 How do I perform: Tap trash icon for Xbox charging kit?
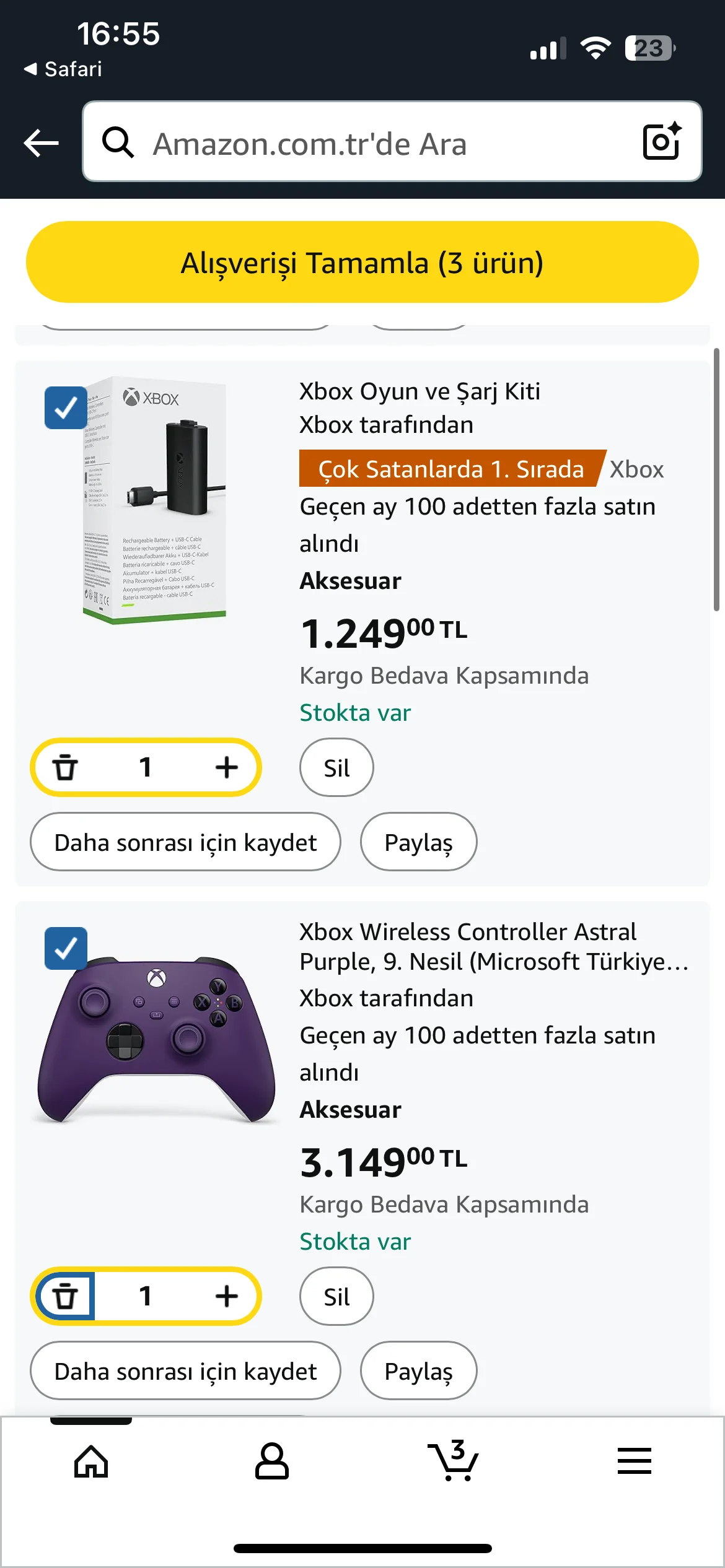point(65,767)
